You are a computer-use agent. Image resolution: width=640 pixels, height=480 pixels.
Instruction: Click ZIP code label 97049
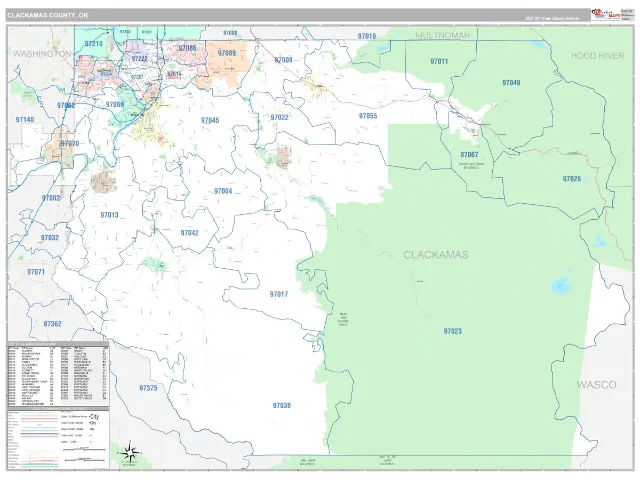pos(511,83)
